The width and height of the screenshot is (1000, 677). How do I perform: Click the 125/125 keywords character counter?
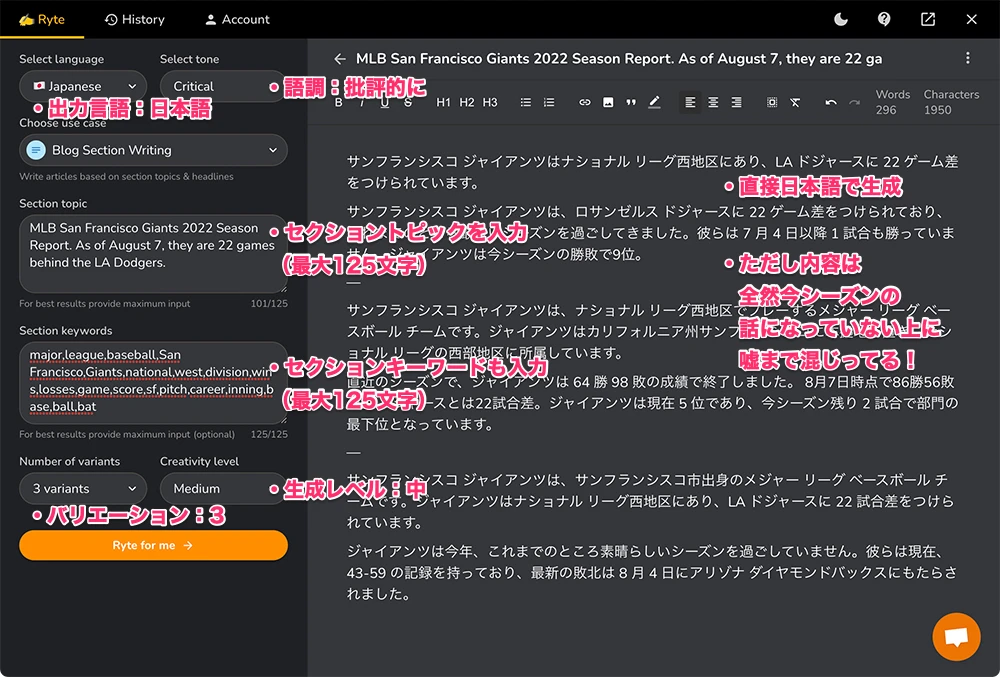[x=269, y=434]
